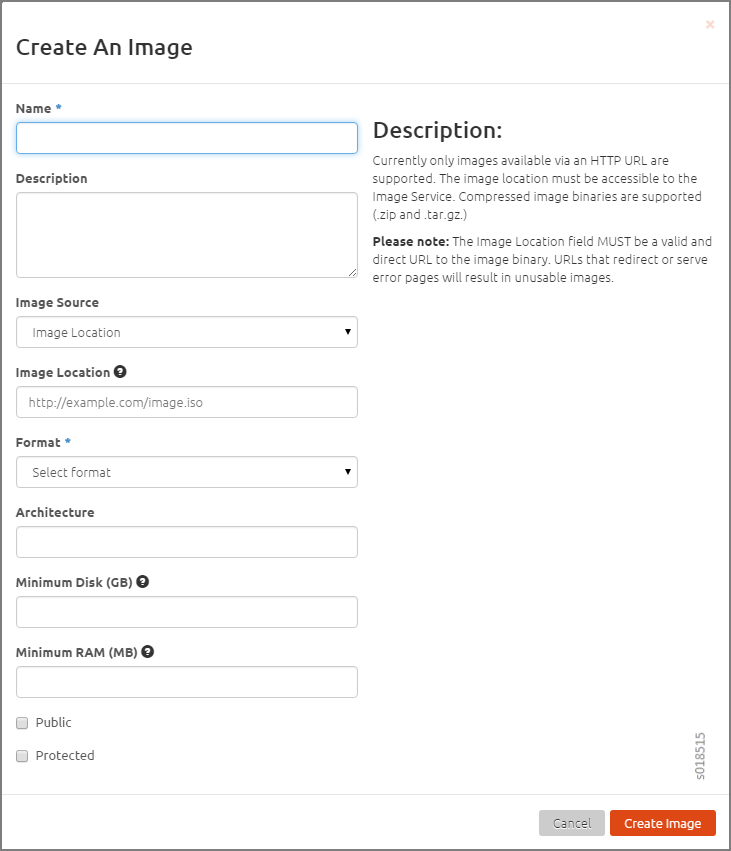Close the Create An Image dialog
Image resolution: width=731 pixels, height=851 pixels.
(x=710, y=25)
